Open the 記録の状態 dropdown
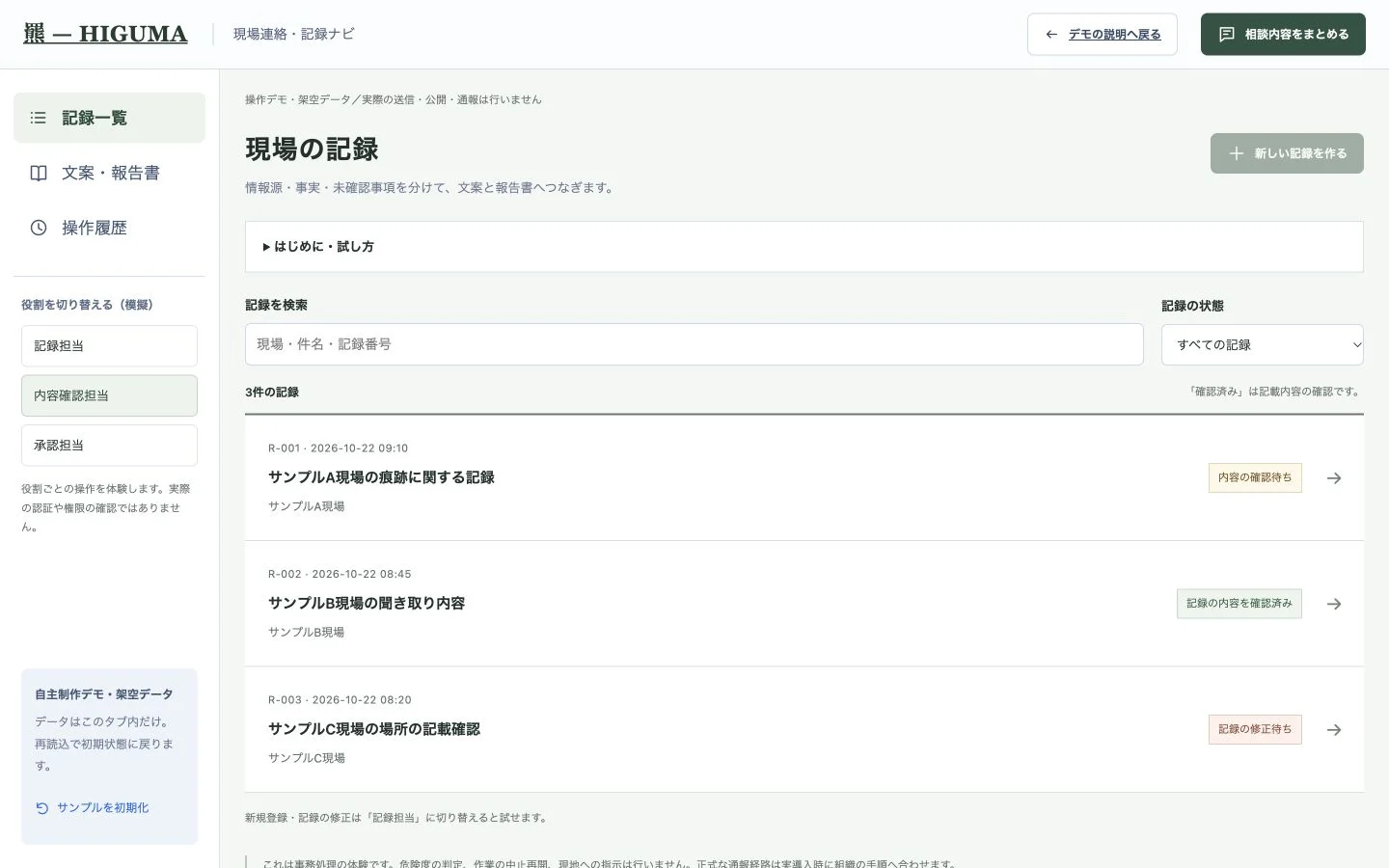Screen dimensions: 1389x868 click(x=1263, y=345)
